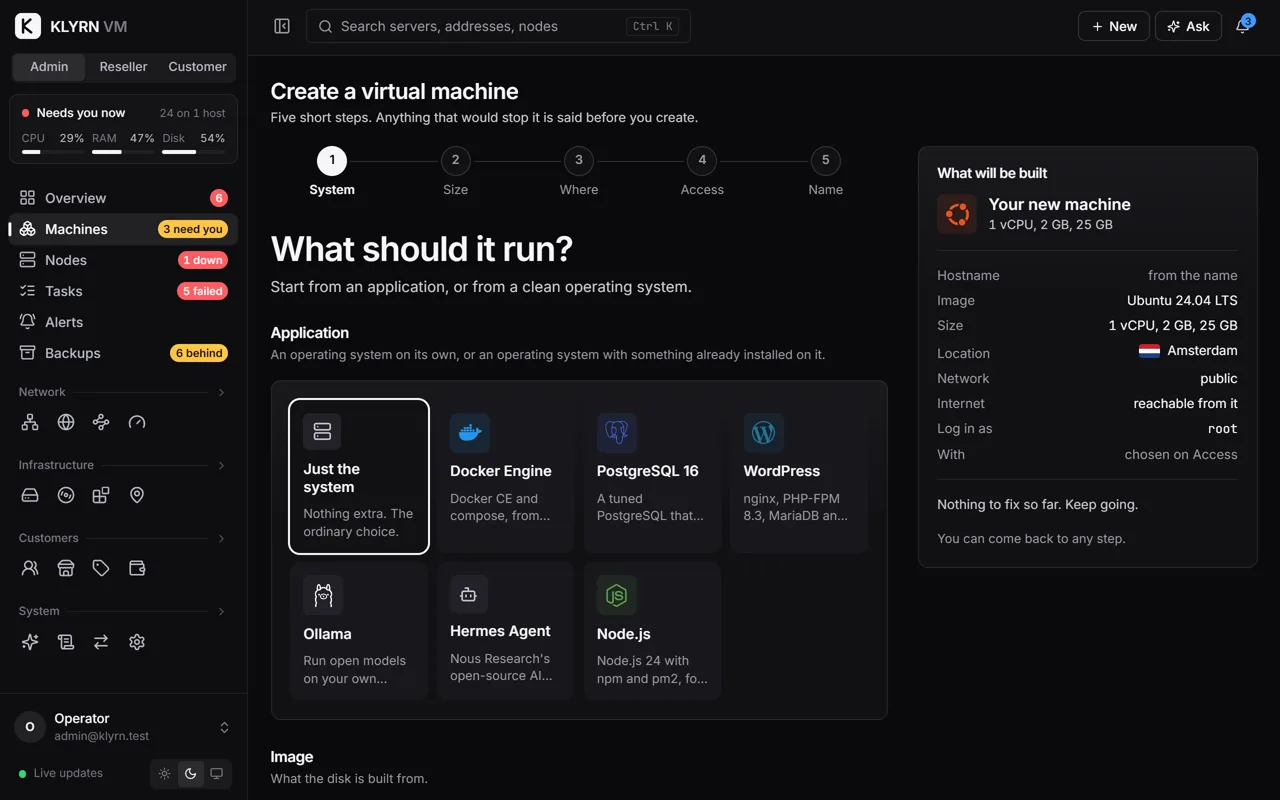This screenshot has width=1280, height=800.
Task: Click the Operator avatar circle
Action: coord(29,727)
